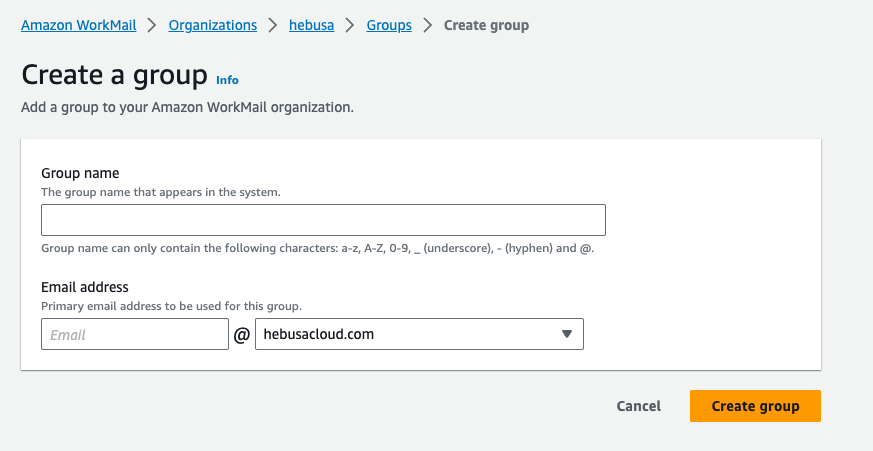Click the chevron after the Groups breadcrumb
The image size is (873, 451).
point(427,25)
